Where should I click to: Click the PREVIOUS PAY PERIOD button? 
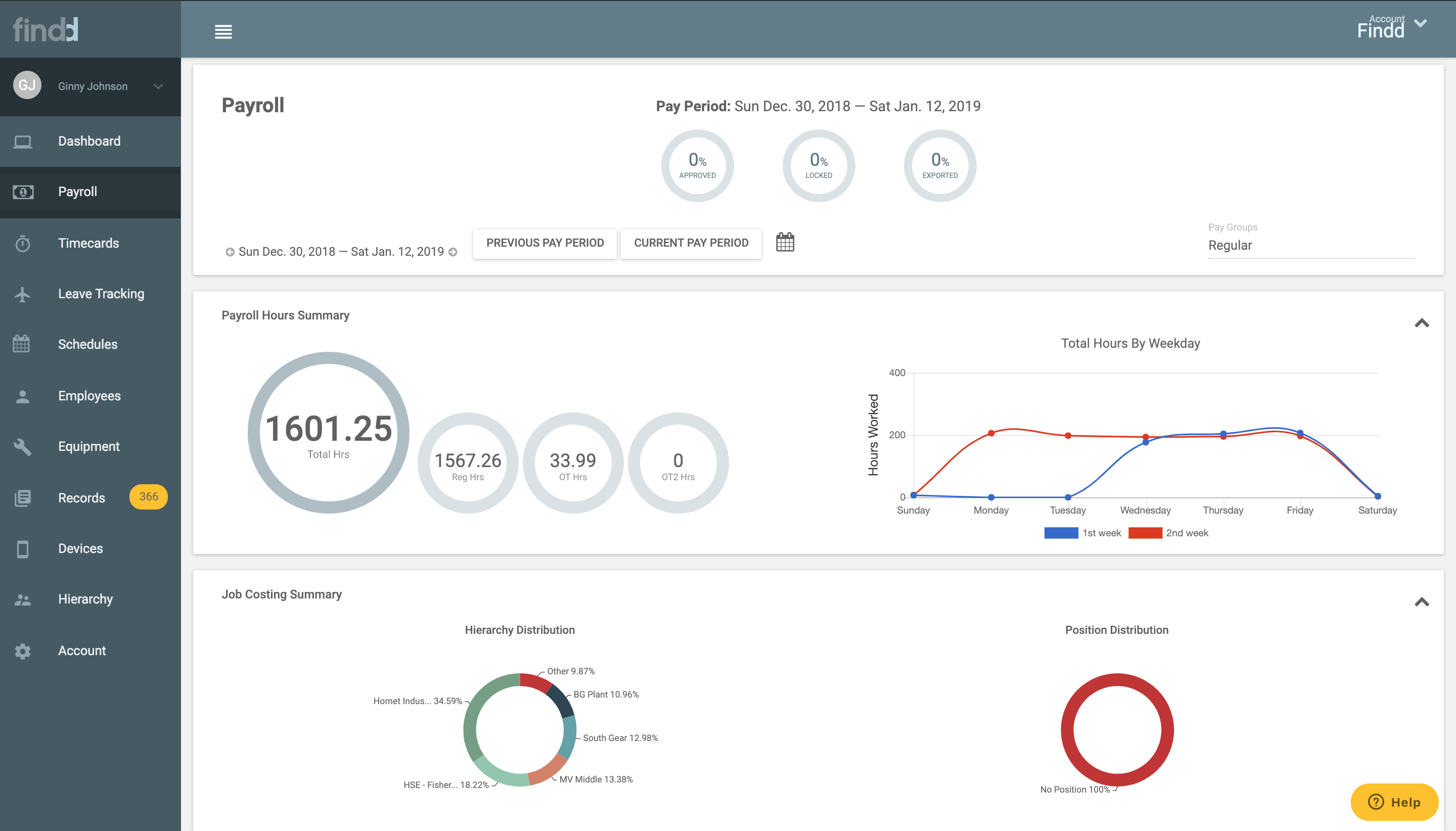[544, 243]
